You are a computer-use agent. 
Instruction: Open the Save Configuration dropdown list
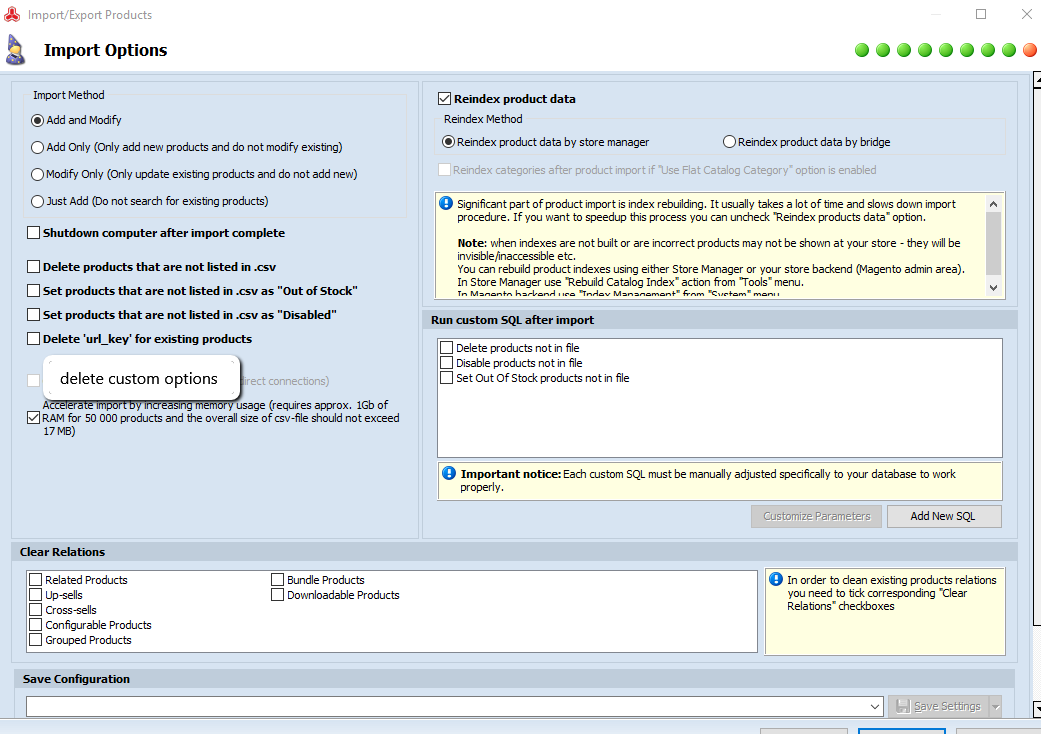point(875,706)
